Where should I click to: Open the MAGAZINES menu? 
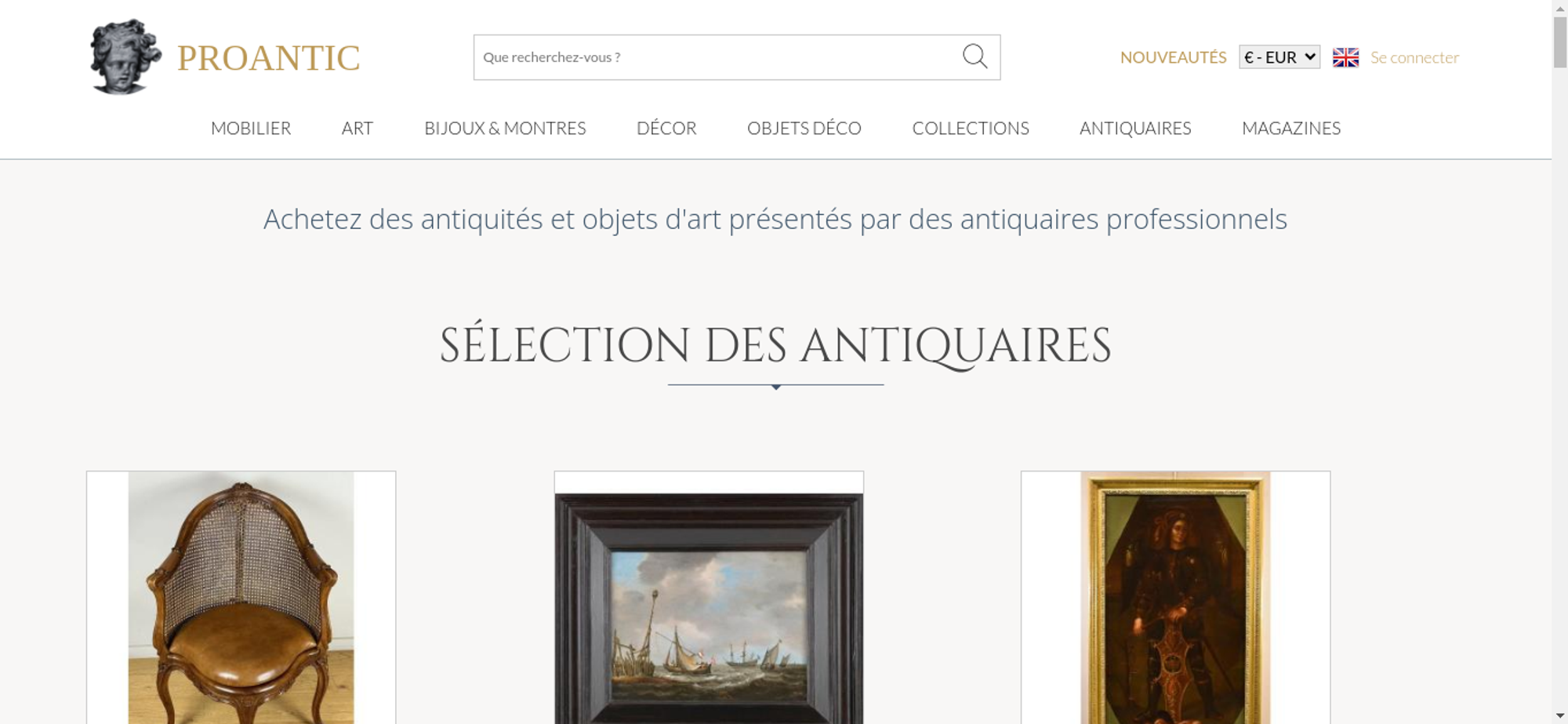click(1291, 128)
